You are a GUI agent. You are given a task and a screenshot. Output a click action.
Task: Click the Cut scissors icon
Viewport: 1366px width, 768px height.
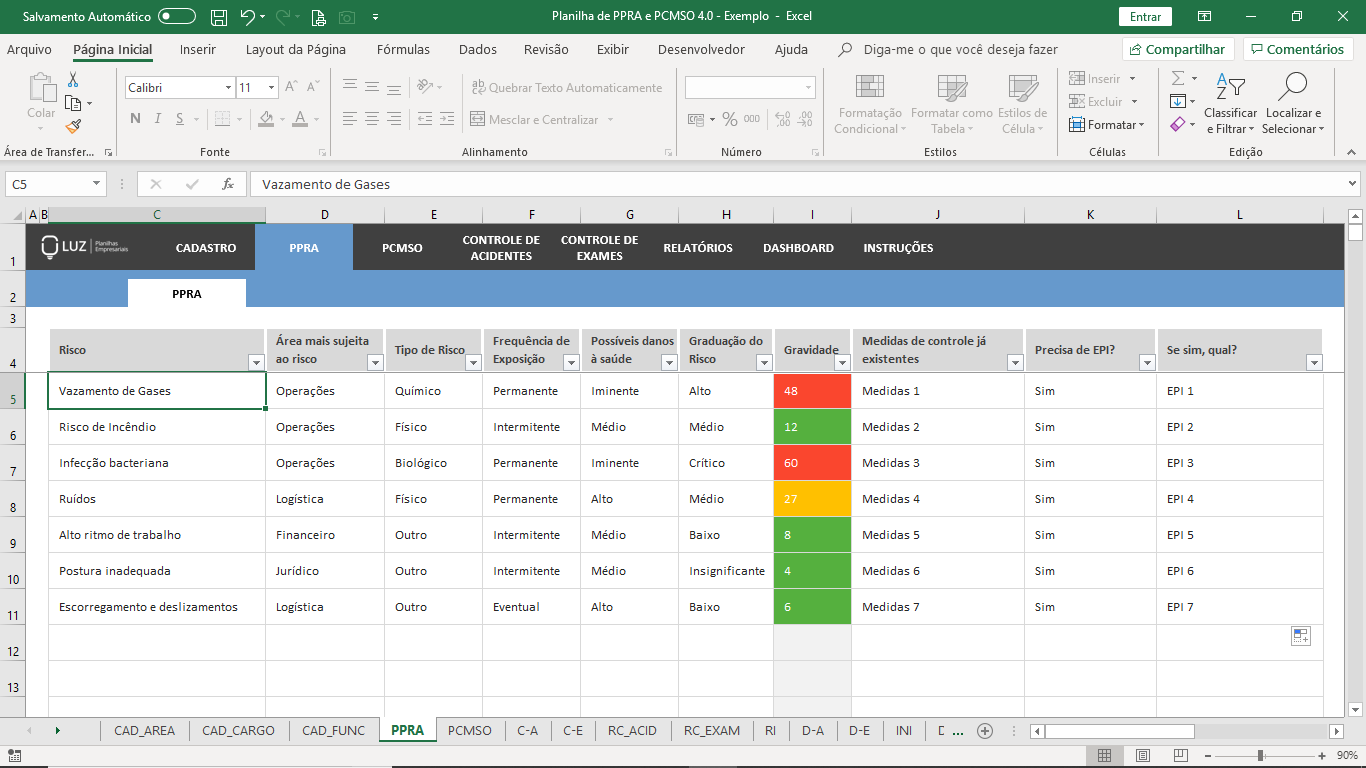point(73,80)
